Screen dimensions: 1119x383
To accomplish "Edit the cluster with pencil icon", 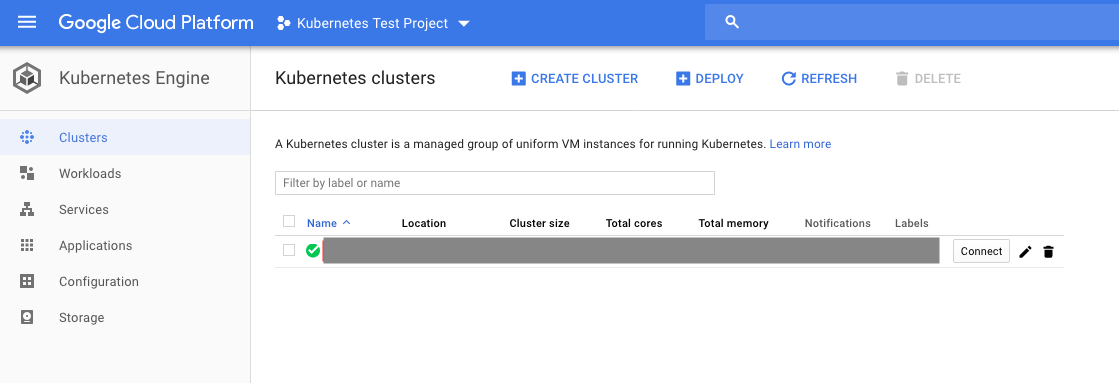I will (1026, 252).
